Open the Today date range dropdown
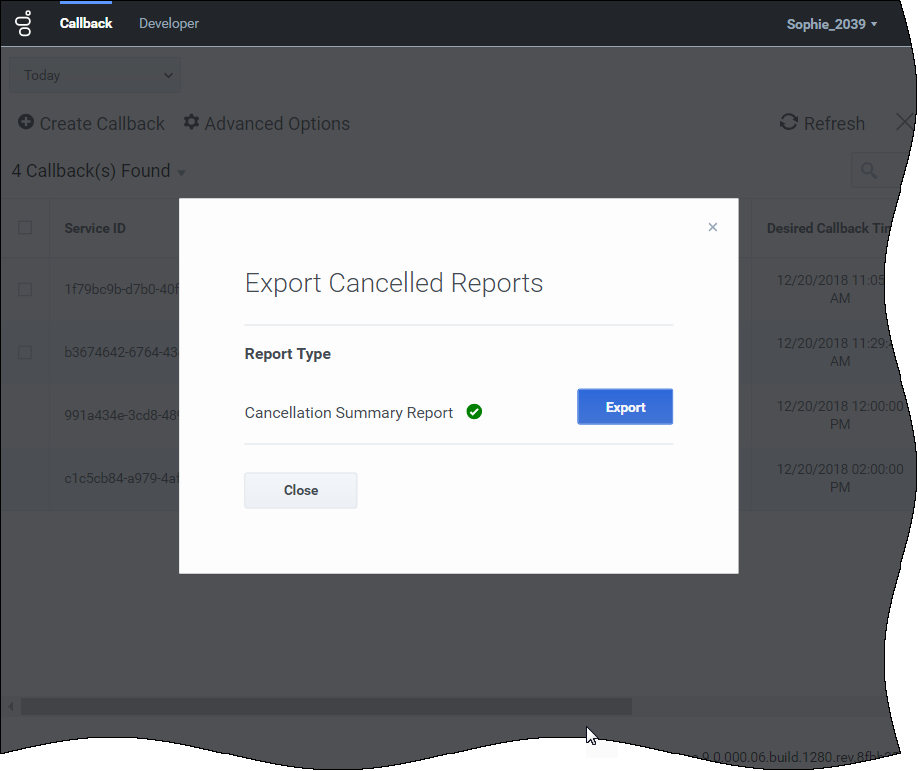 [95, 75]
